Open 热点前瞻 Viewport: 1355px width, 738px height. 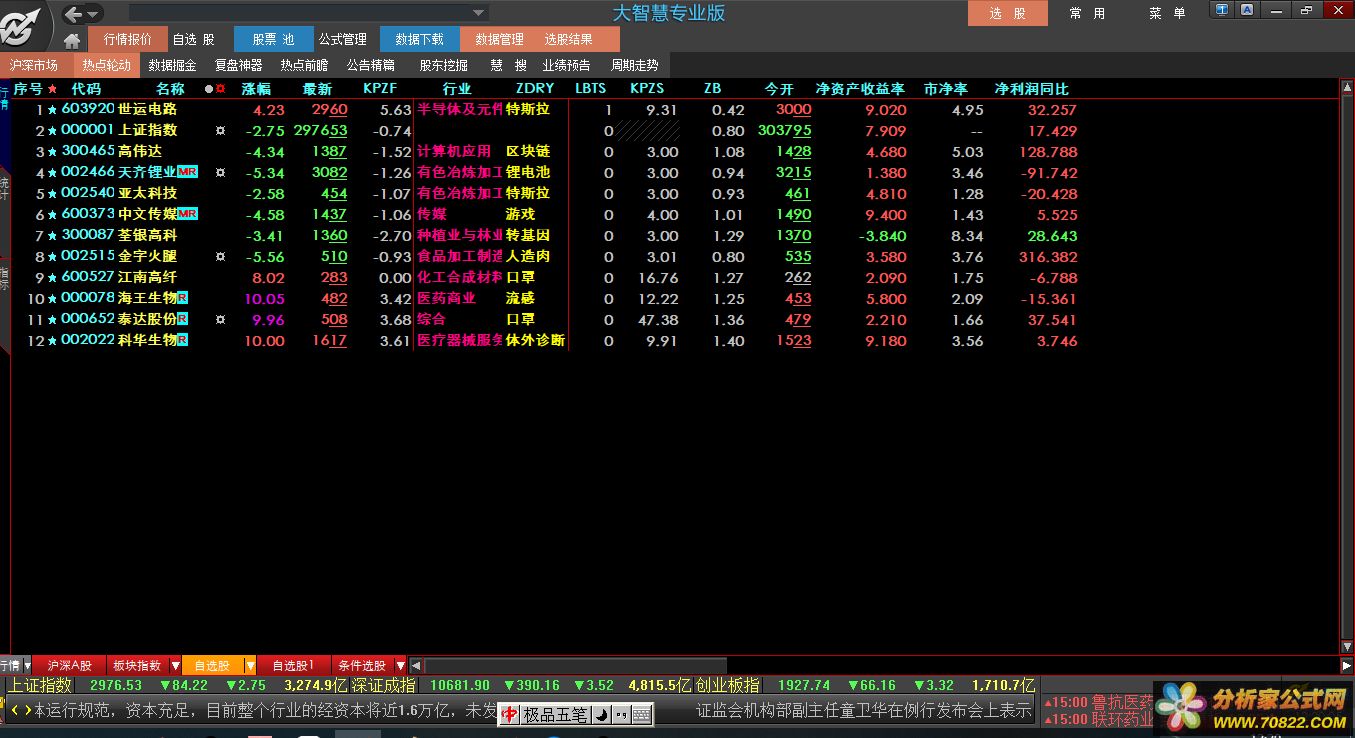pyautogui.click(x=304, y=65)
